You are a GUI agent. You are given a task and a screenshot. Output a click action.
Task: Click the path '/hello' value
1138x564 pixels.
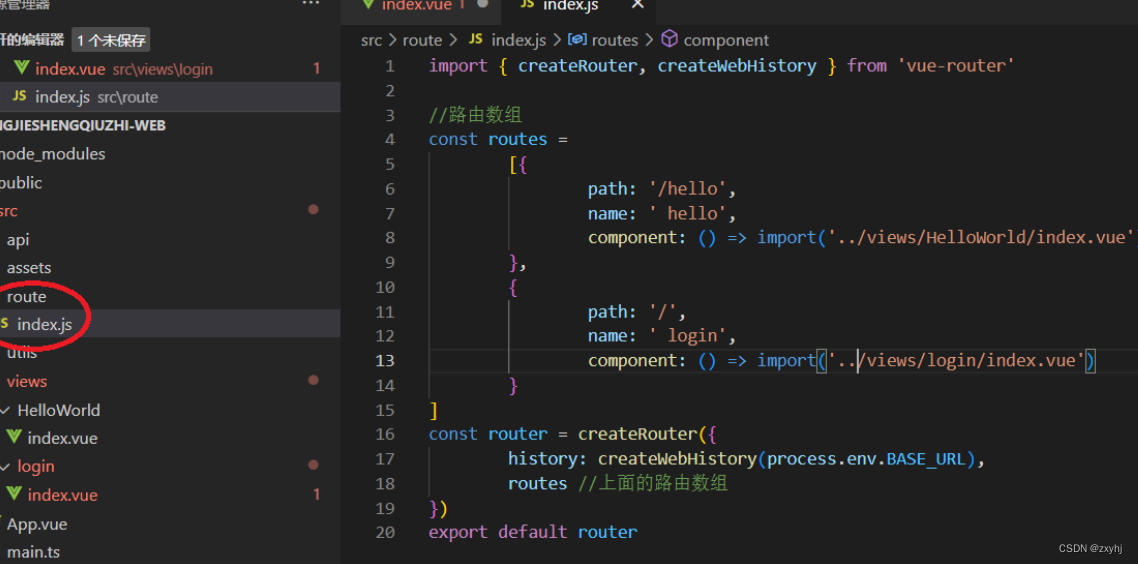(688, 189)
